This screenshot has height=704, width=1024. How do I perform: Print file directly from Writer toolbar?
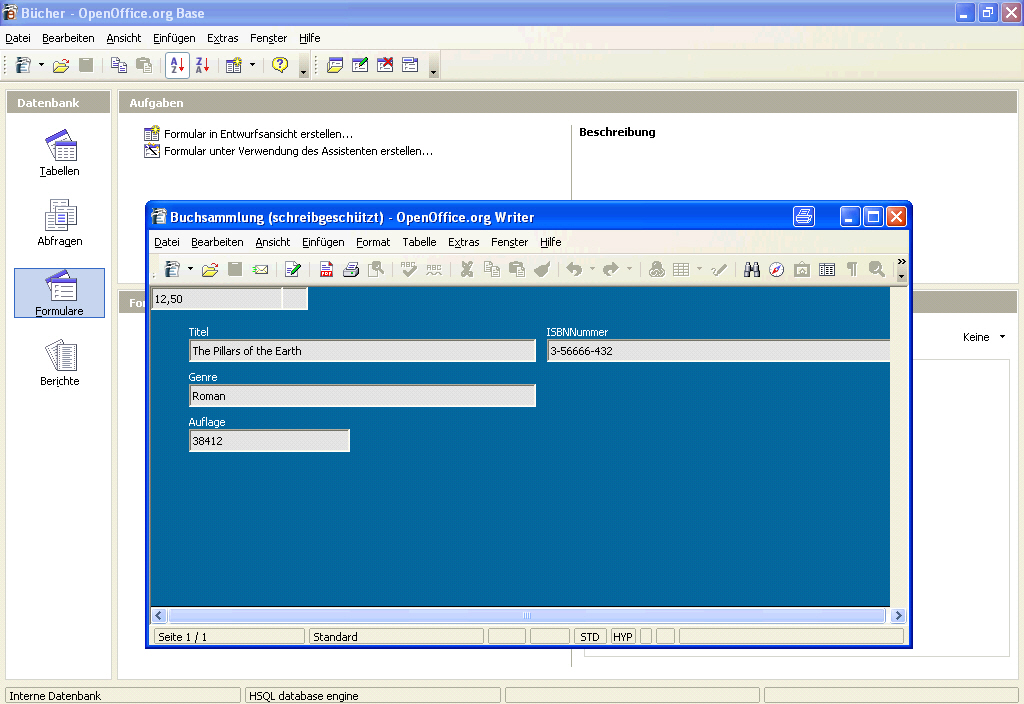point(351,269)
